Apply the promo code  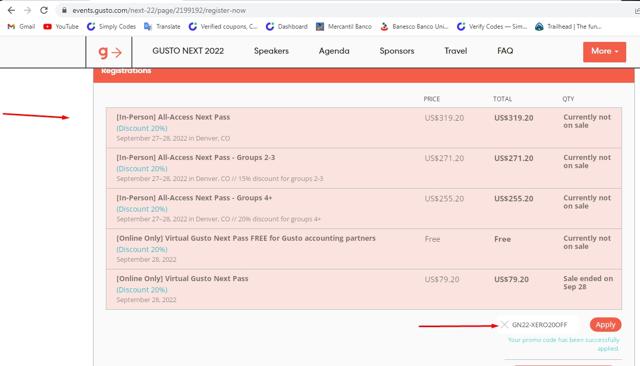[605, 325]
